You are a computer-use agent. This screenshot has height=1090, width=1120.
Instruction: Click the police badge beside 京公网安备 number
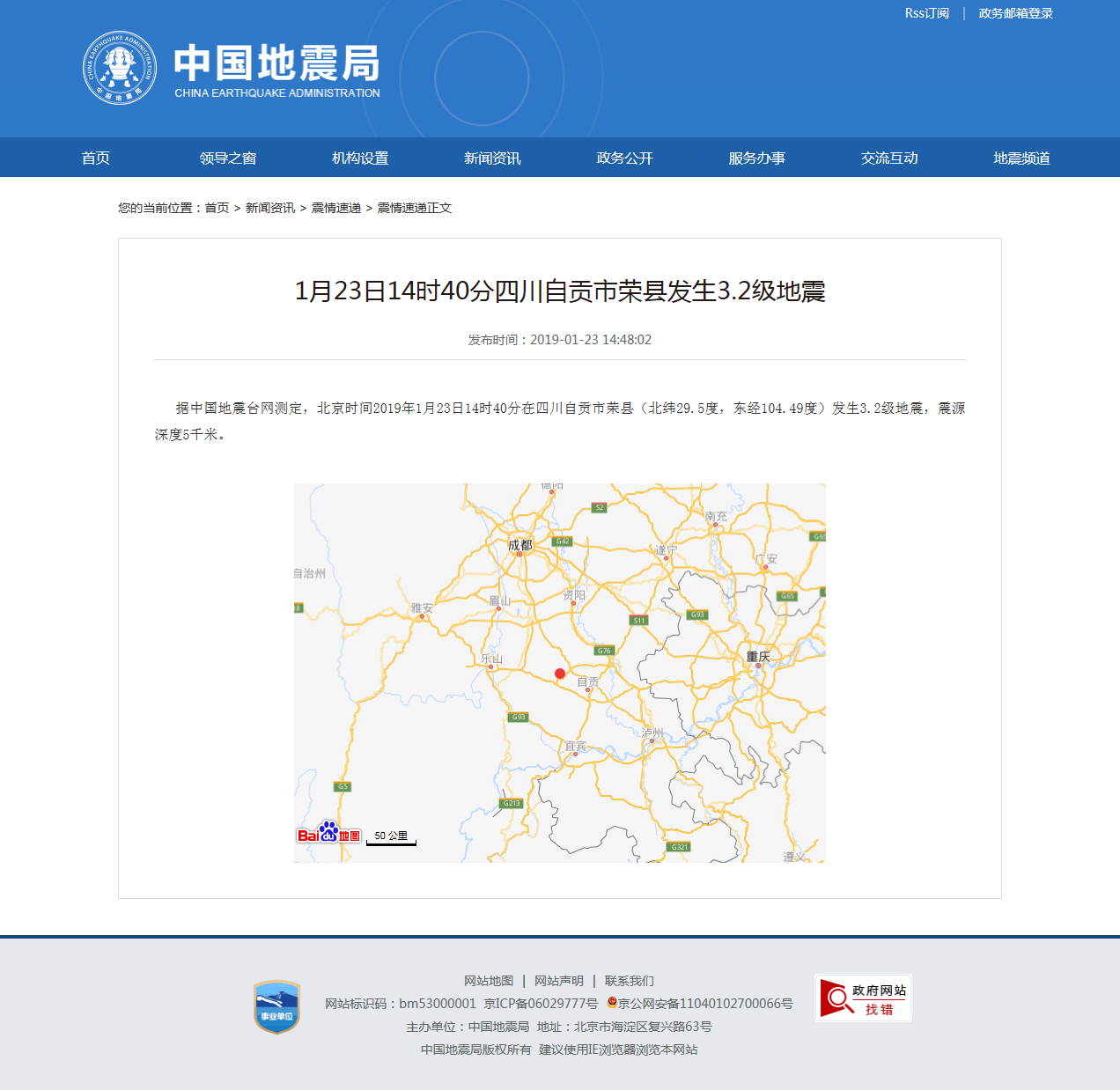614,1003
